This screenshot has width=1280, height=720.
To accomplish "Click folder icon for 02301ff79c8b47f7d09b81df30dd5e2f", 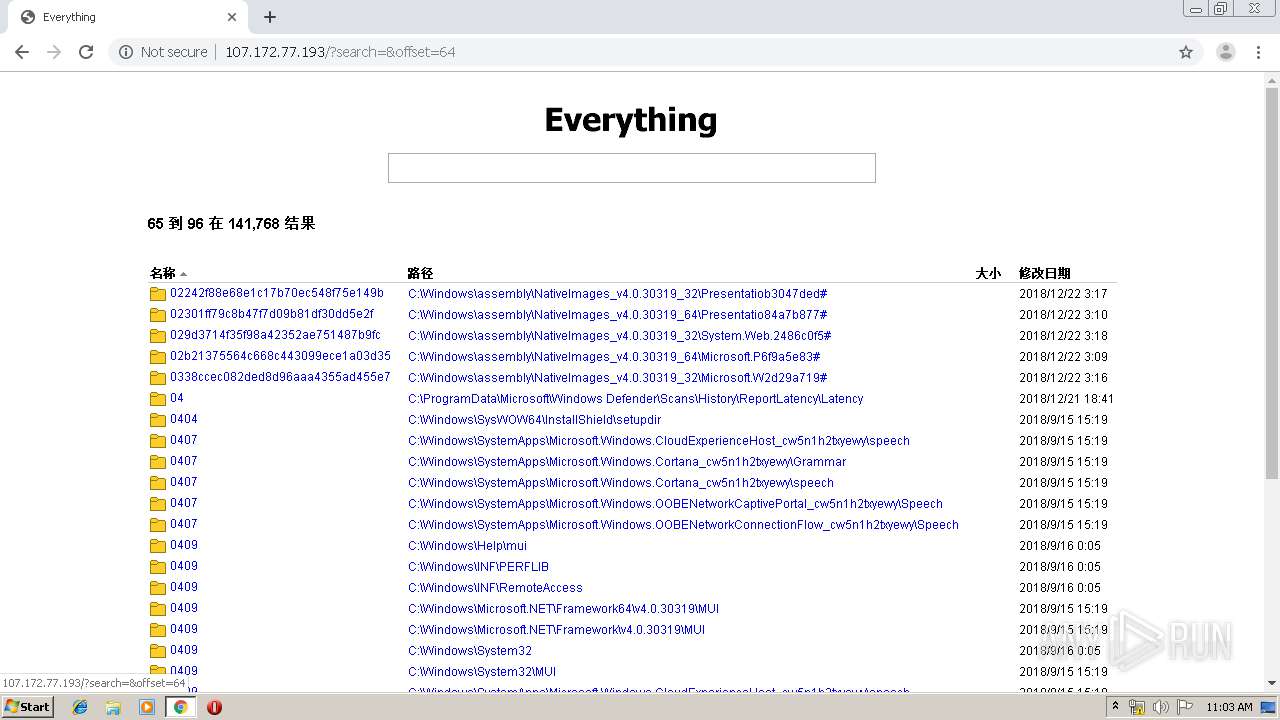I will point(158,315).
